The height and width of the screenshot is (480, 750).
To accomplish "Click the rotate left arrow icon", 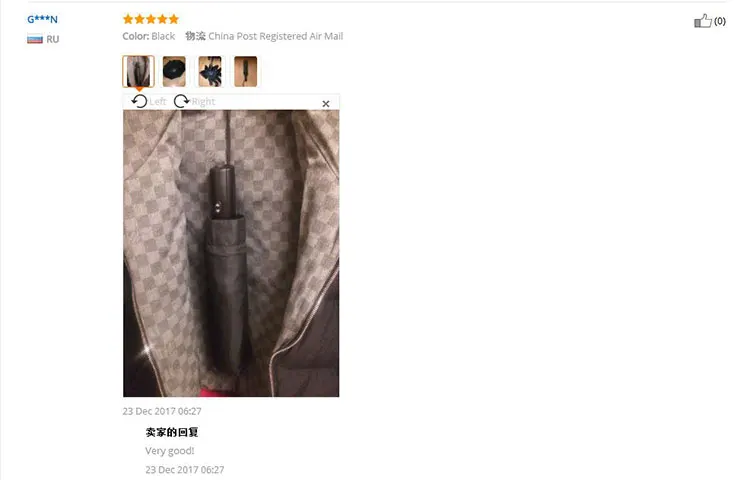I will (139, 101).
